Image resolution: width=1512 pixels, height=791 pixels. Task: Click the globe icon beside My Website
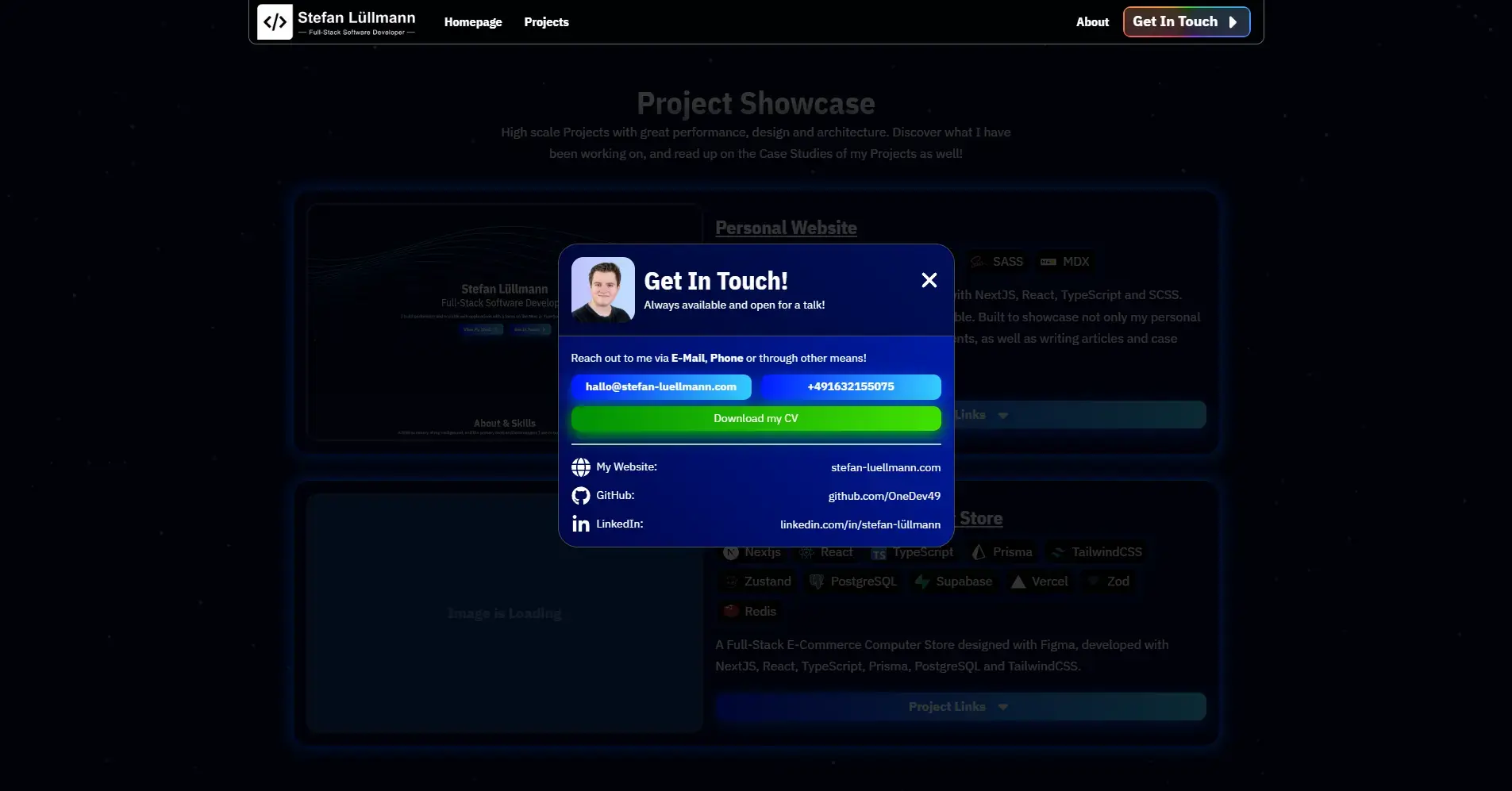click(x=581, y=467)
